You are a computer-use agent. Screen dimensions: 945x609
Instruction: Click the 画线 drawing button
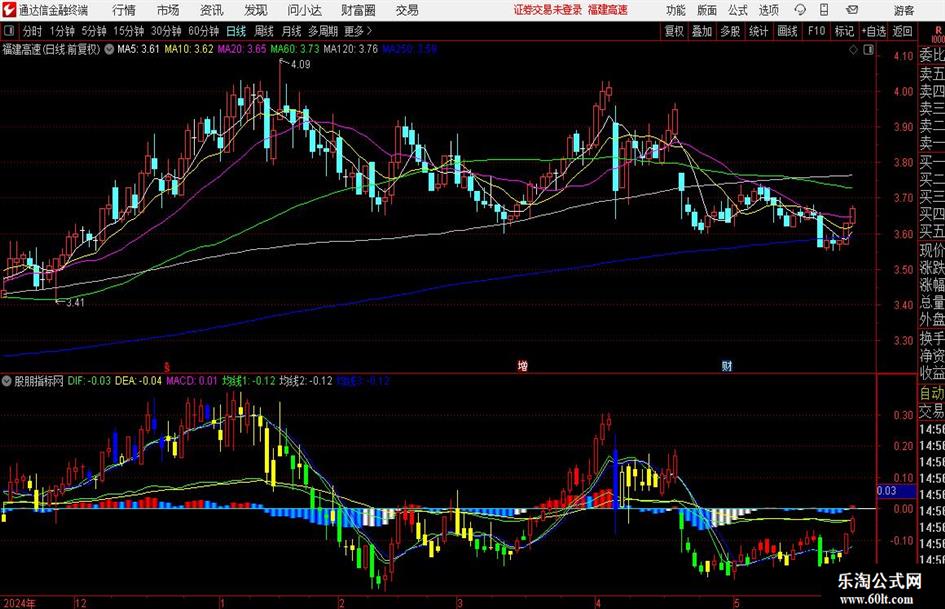coord(788,31)
